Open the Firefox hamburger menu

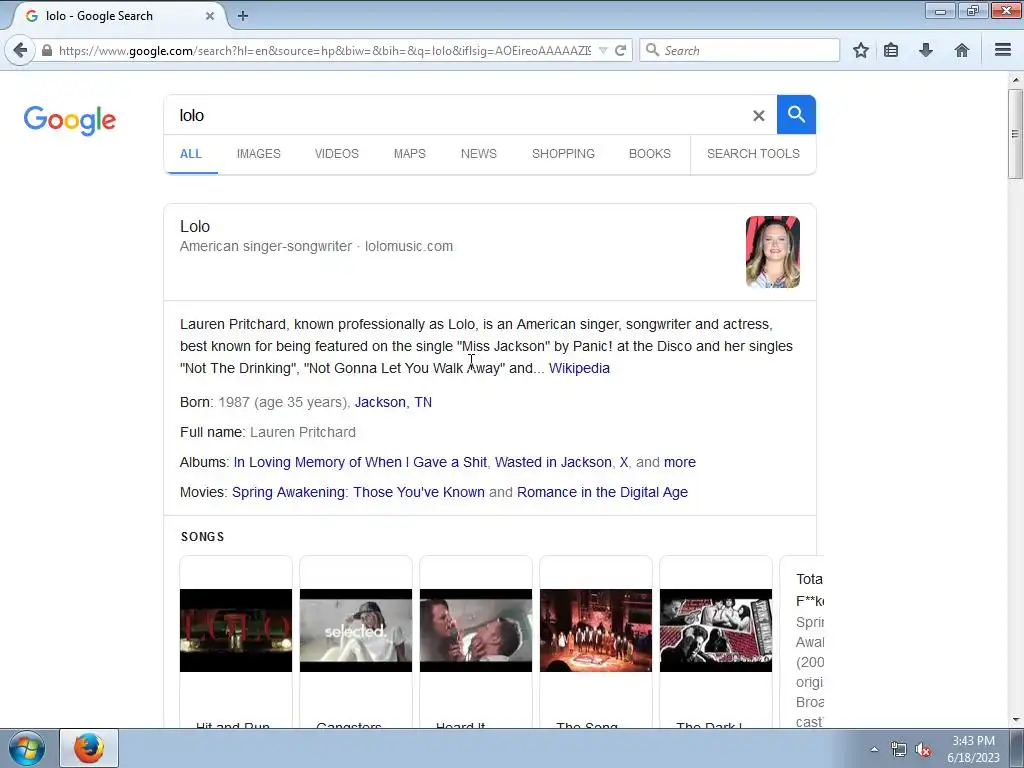pyautogui.click(x=1003, y=50)
